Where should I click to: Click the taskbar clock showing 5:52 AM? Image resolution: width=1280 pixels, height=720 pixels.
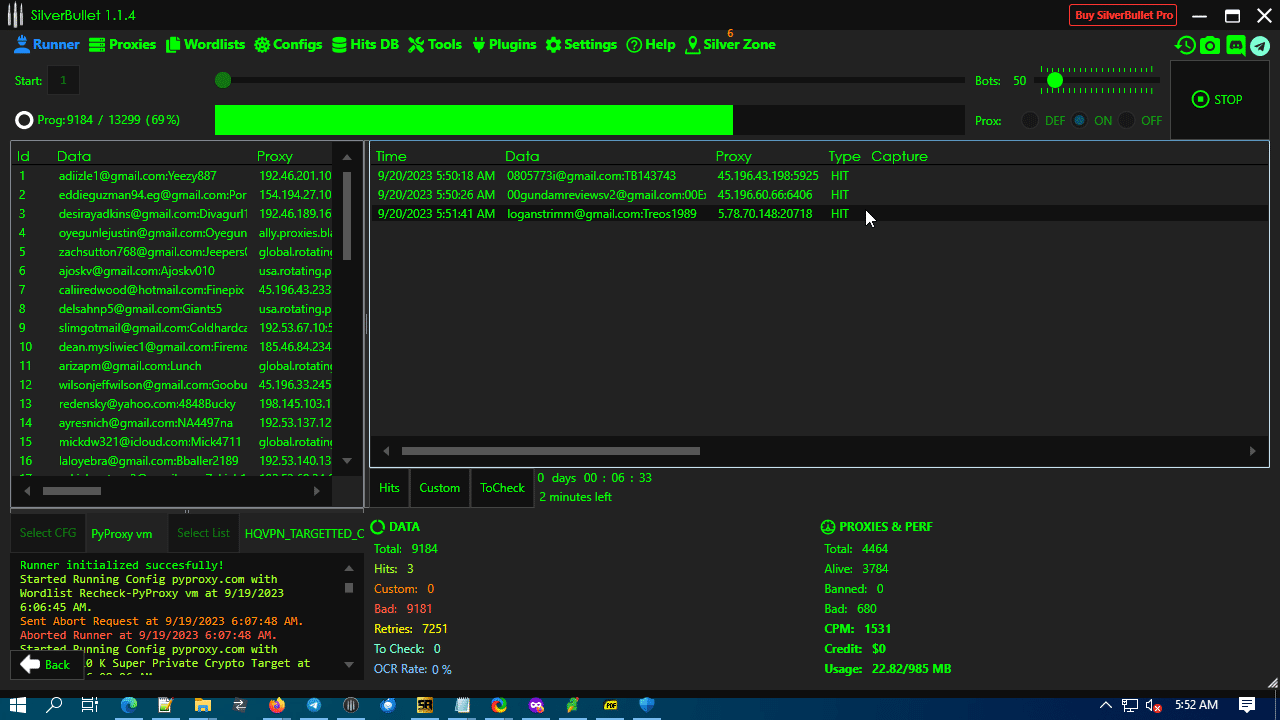(1196, 705)
